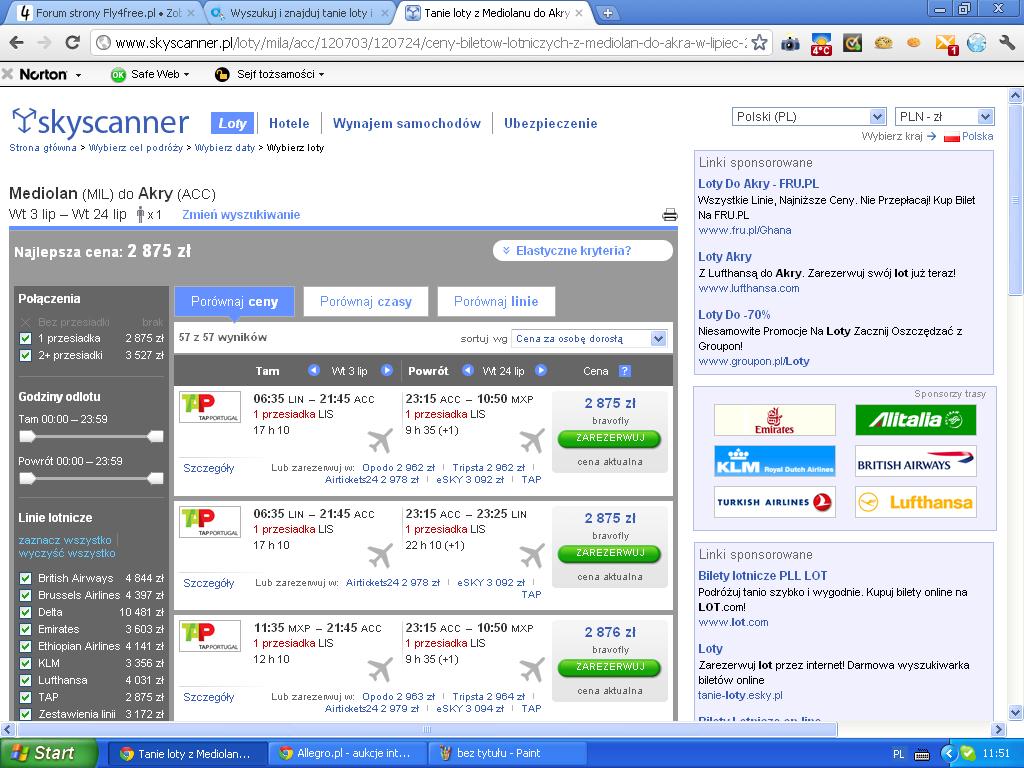Open the Hotele section
Image resolution: width=1024 pixels, height=768 pixels.
tap(289, 123)
